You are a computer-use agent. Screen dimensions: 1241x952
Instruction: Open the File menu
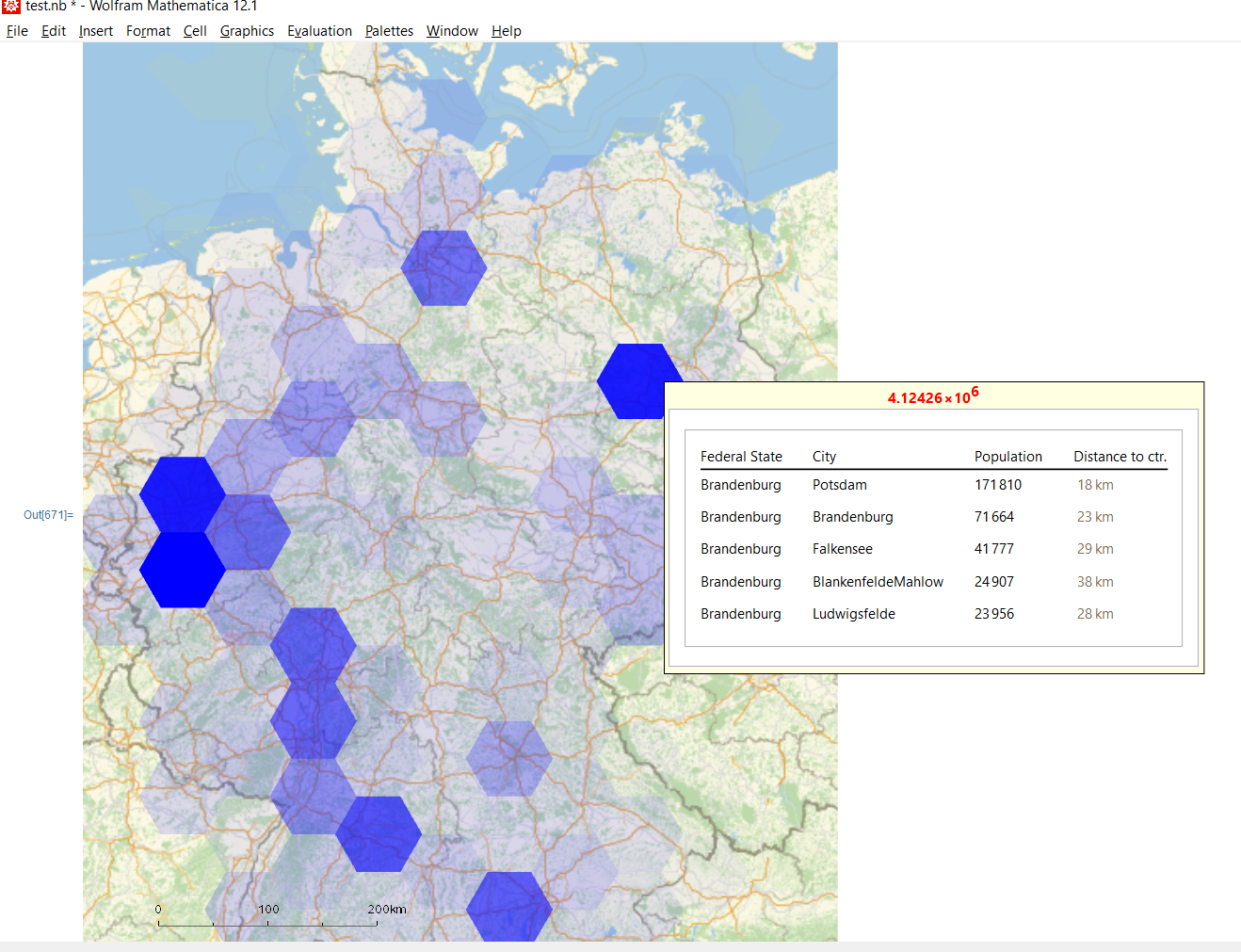pos(17,31)
